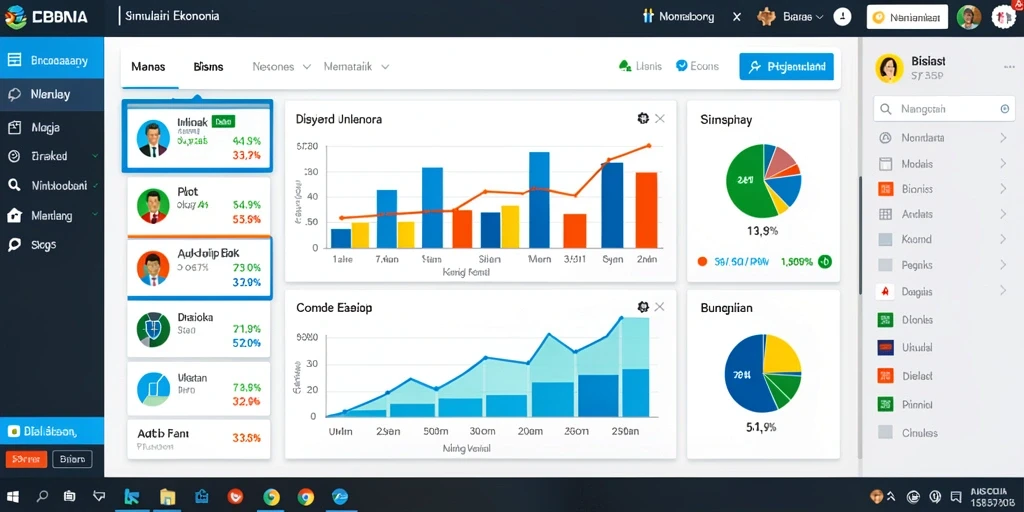Switch to the Manas tab
Image resolution: width=1024 pixels, height=512 pixels.
coord(148,67)
